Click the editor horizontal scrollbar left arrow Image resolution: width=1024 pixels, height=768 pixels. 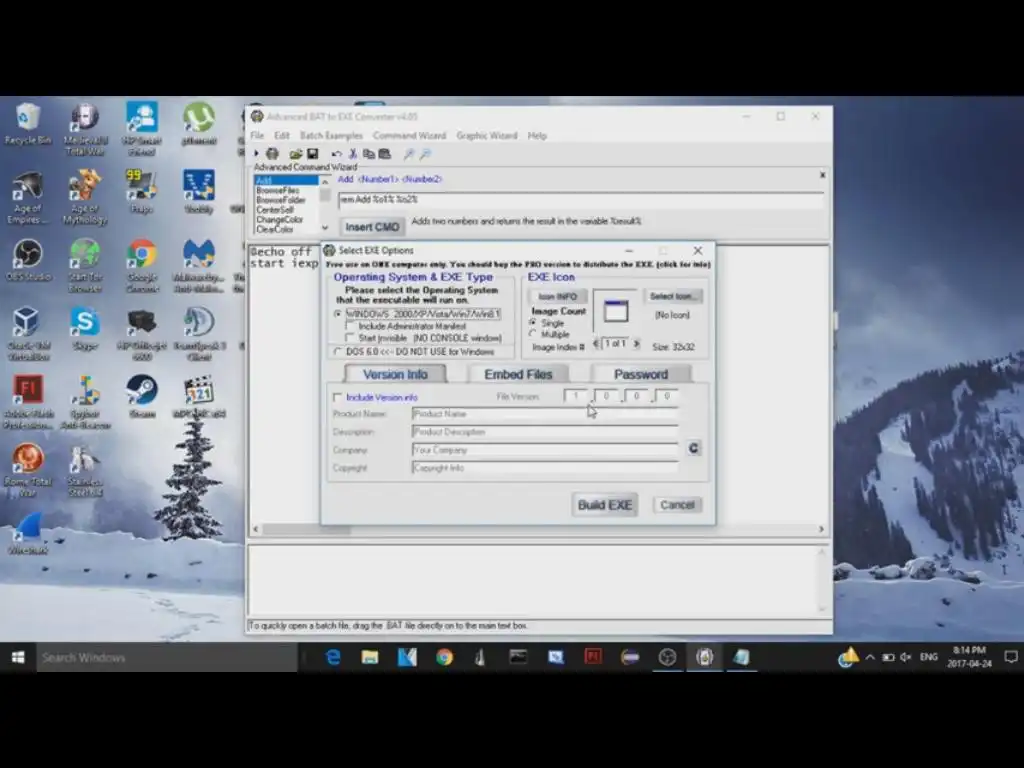point(256,529)
